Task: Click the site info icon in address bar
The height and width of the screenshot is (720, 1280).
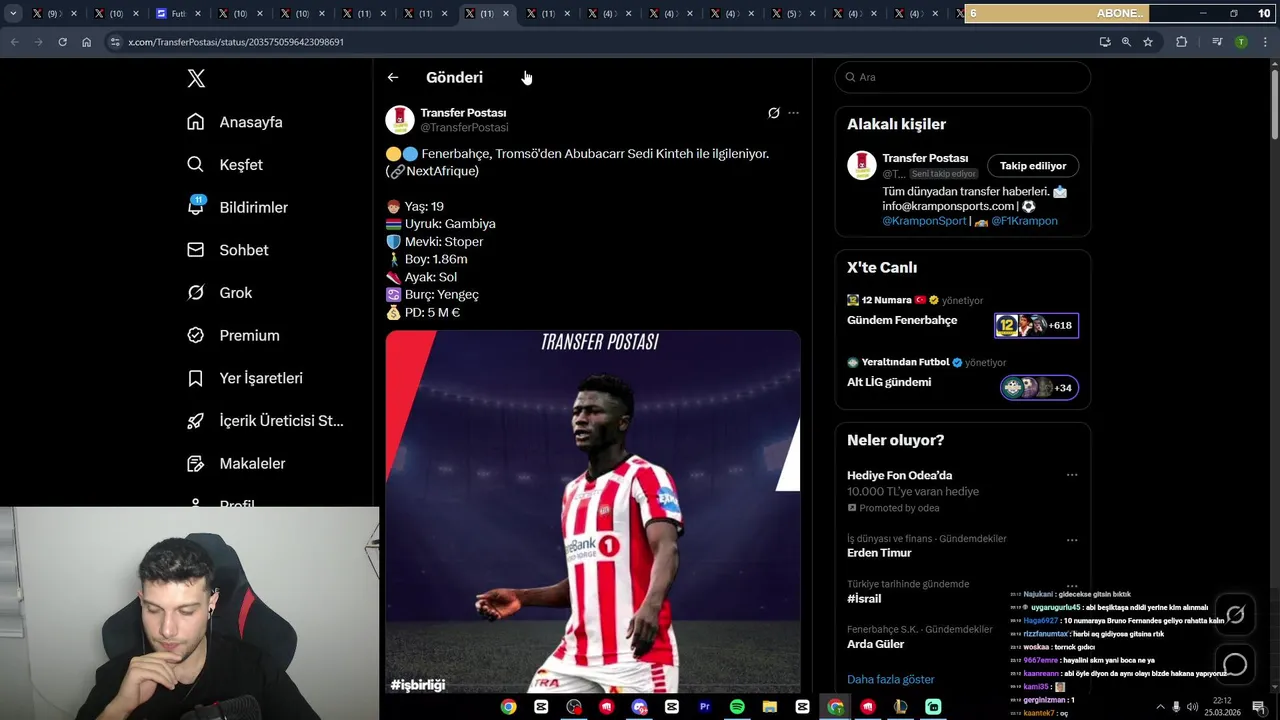Action: pyautogui.click(x=115, y=42)
